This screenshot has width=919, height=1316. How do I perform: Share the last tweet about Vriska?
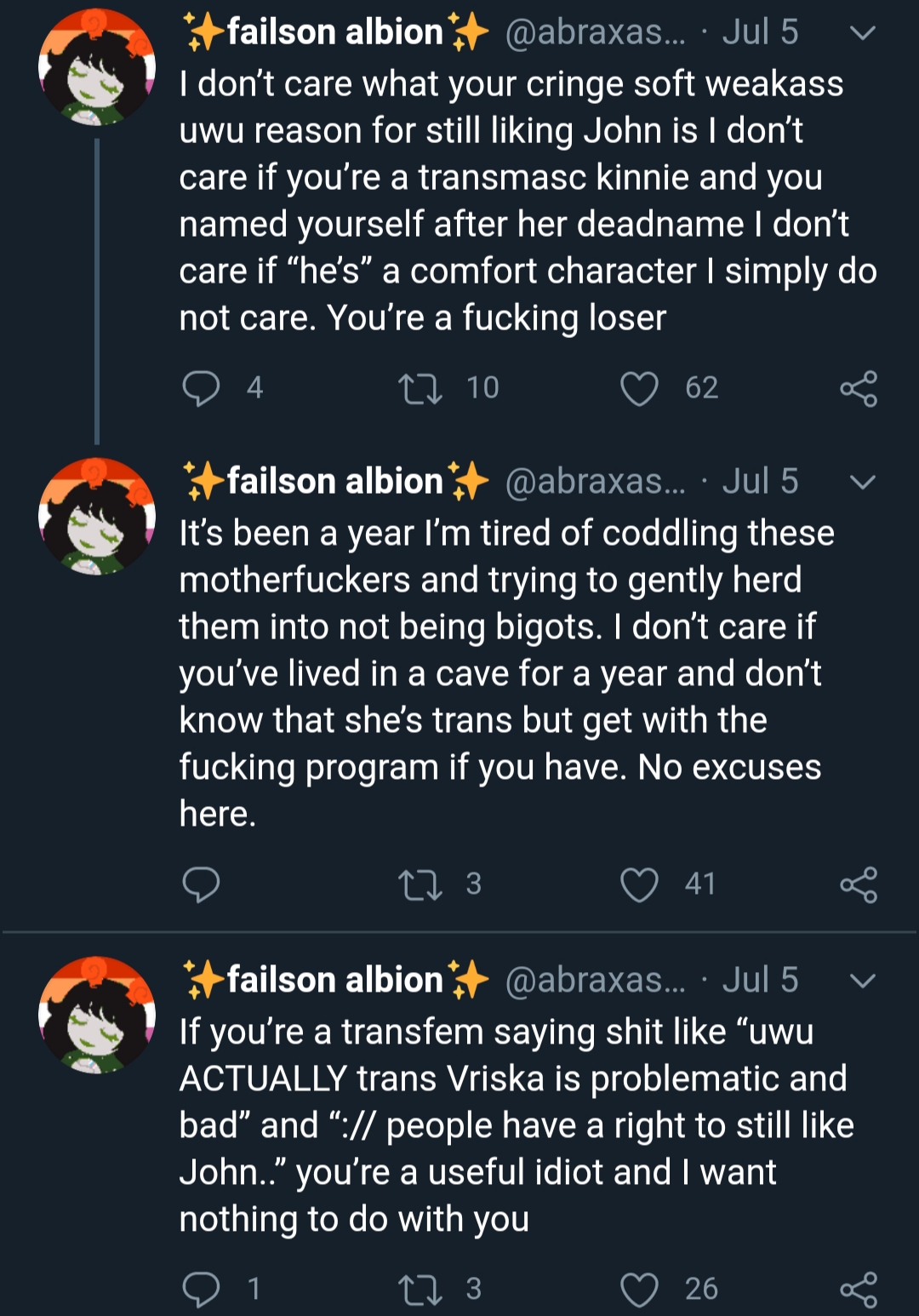[x=858, y=1290]
